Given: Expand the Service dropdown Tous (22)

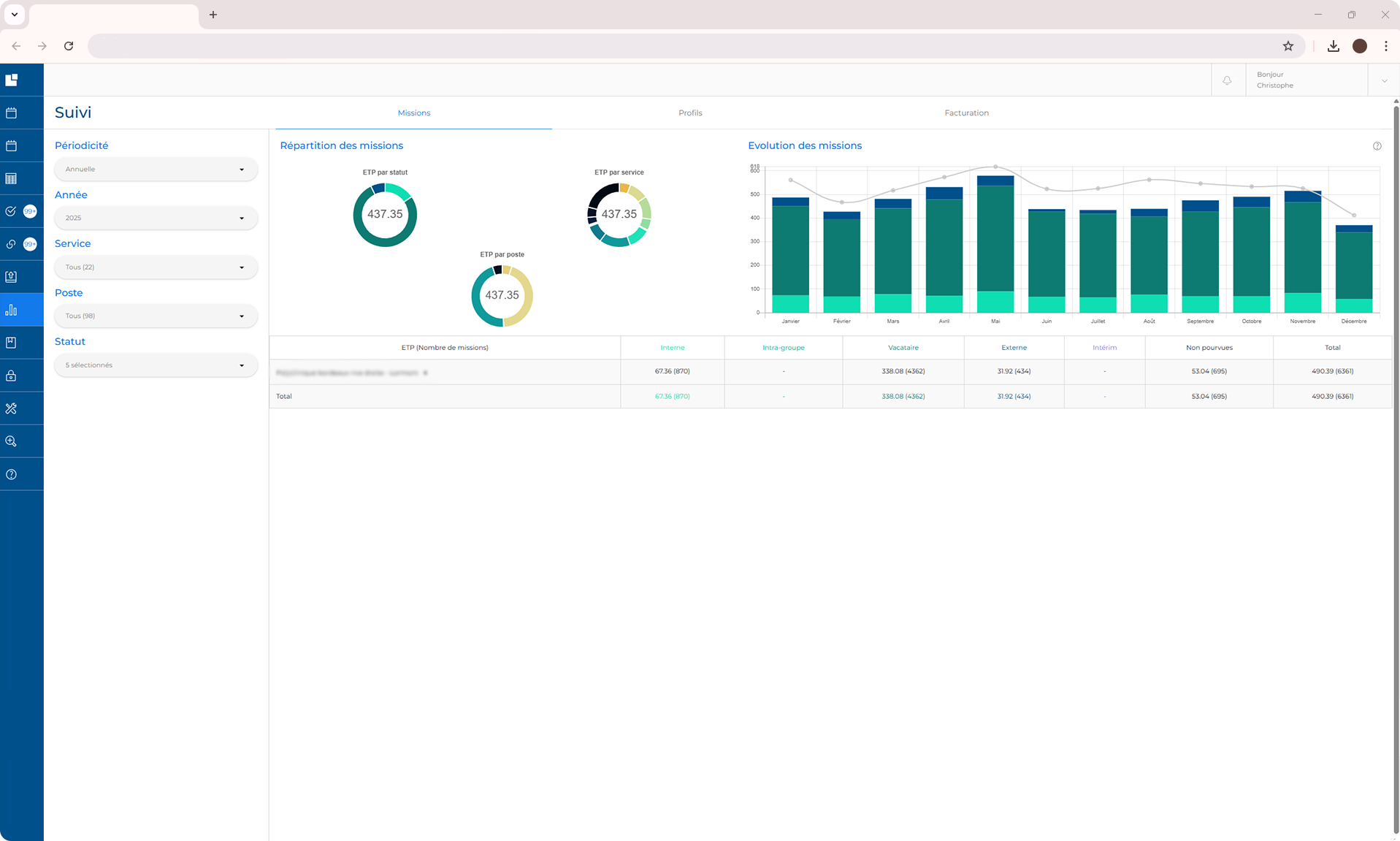Looking at the screenshot, I should [156, 267].
